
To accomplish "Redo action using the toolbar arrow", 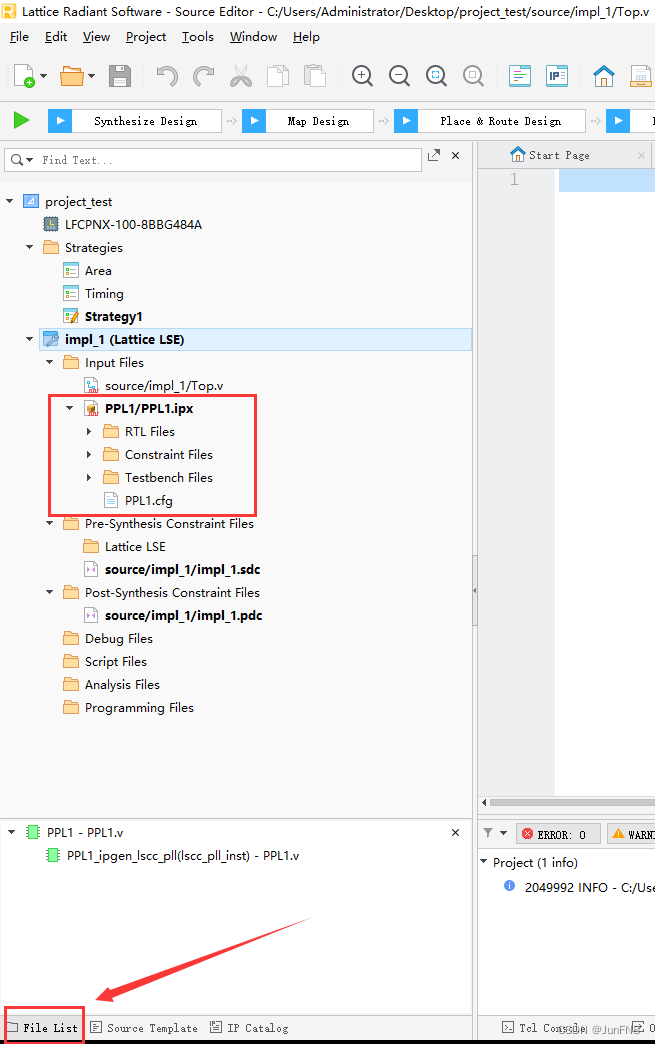I will (x=204, y=76).
